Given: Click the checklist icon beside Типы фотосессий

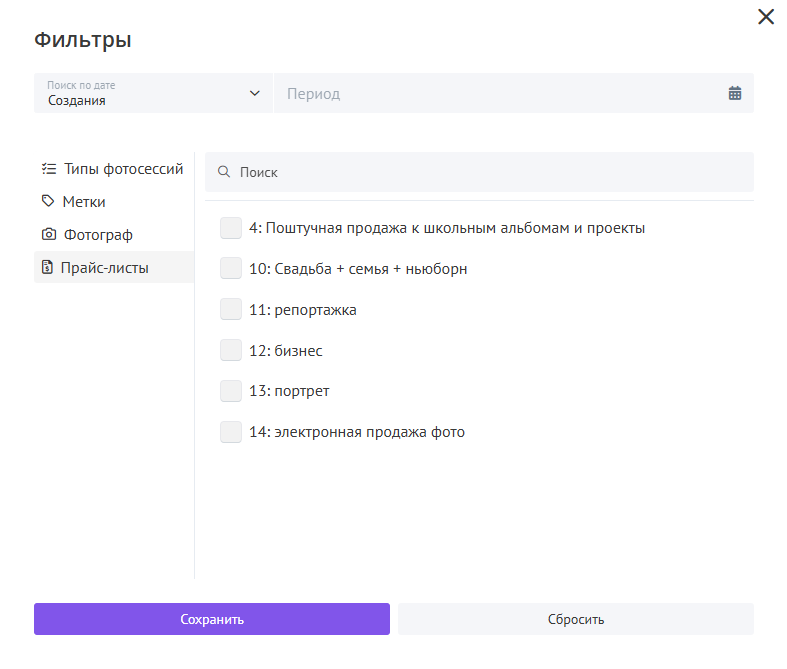Looking at the screenshot, I should (x=49, y=169).
